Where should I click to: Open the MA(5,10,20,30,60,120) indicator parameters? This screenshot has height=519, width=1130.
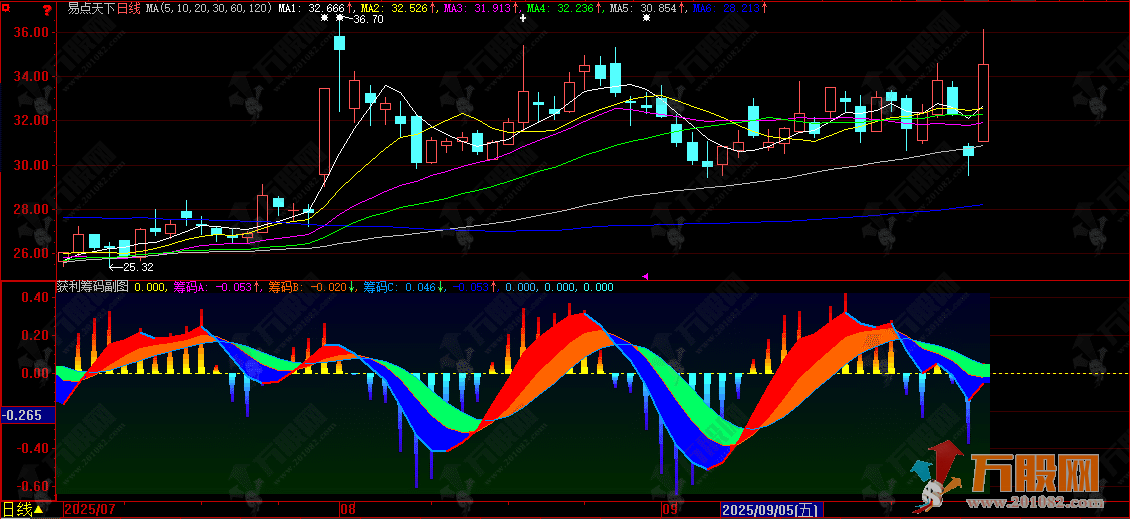tap(208, 8)
